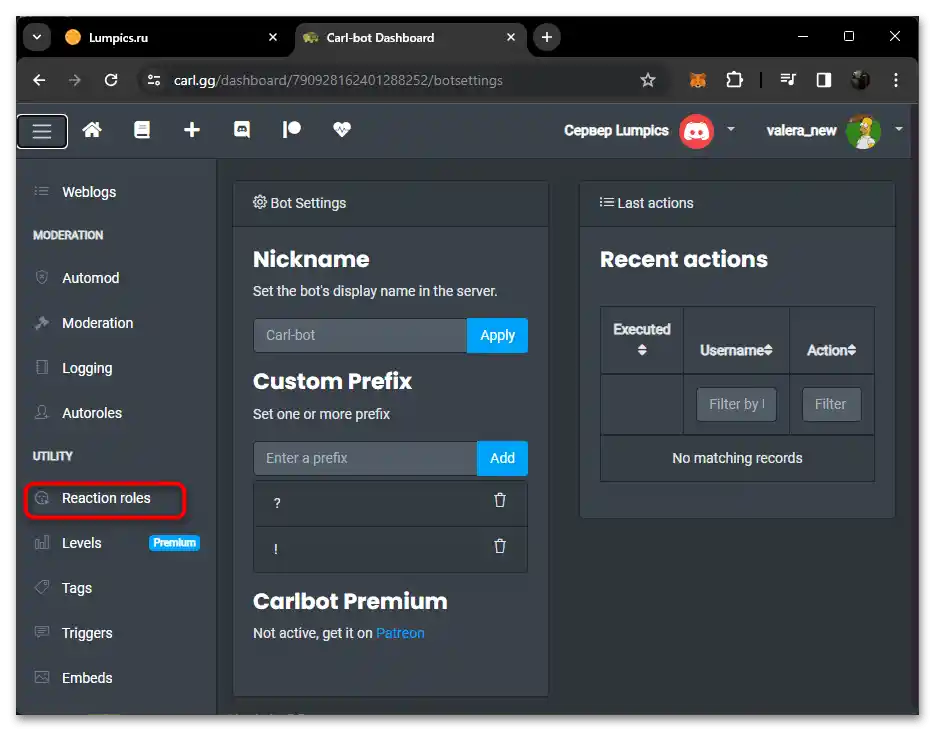This screenshot has height=731, width=935.
Task: Open the MetaMask fox extension
Action: click(698, 80)
